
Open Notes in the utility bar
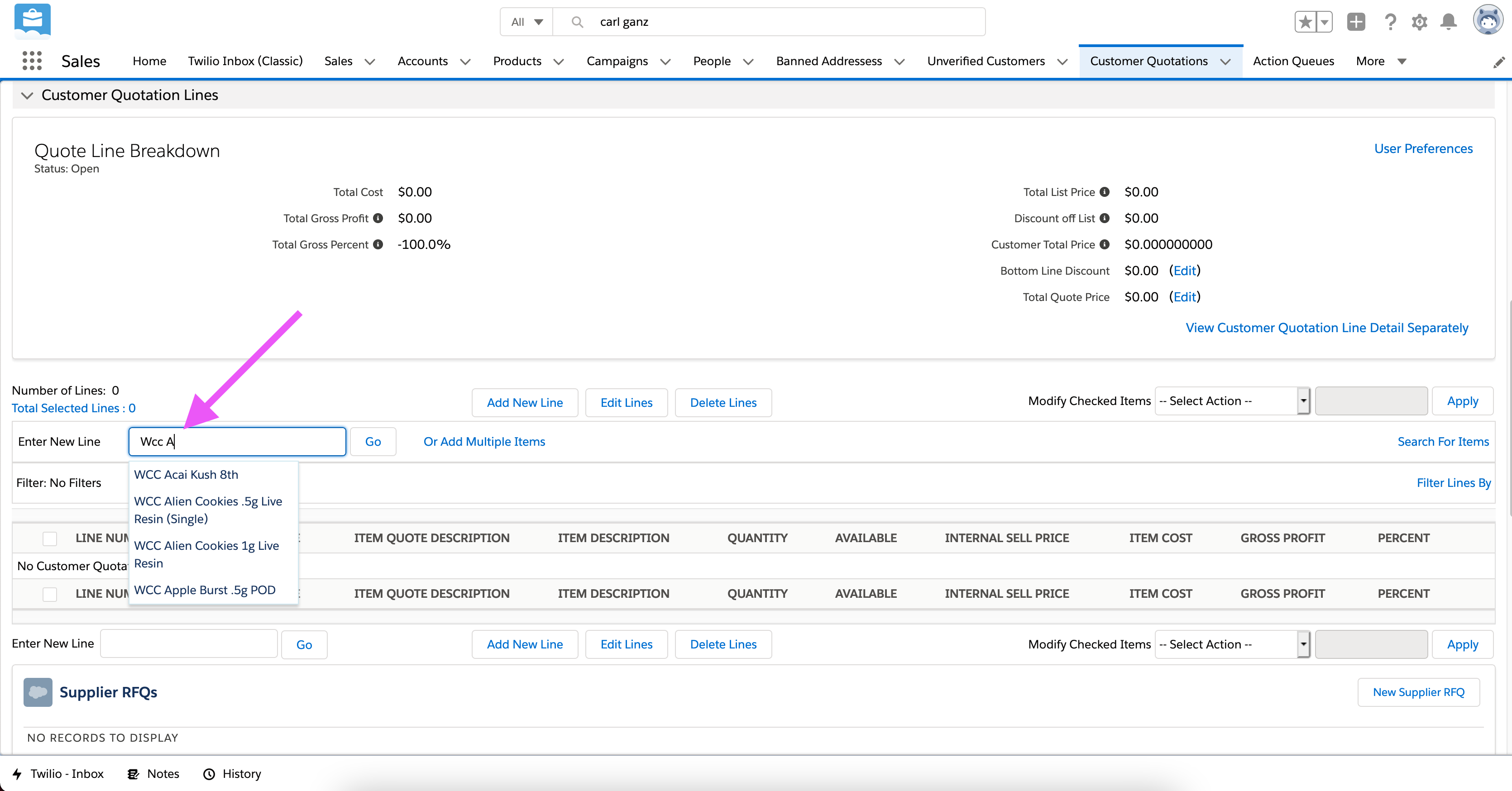coord(153,774)
